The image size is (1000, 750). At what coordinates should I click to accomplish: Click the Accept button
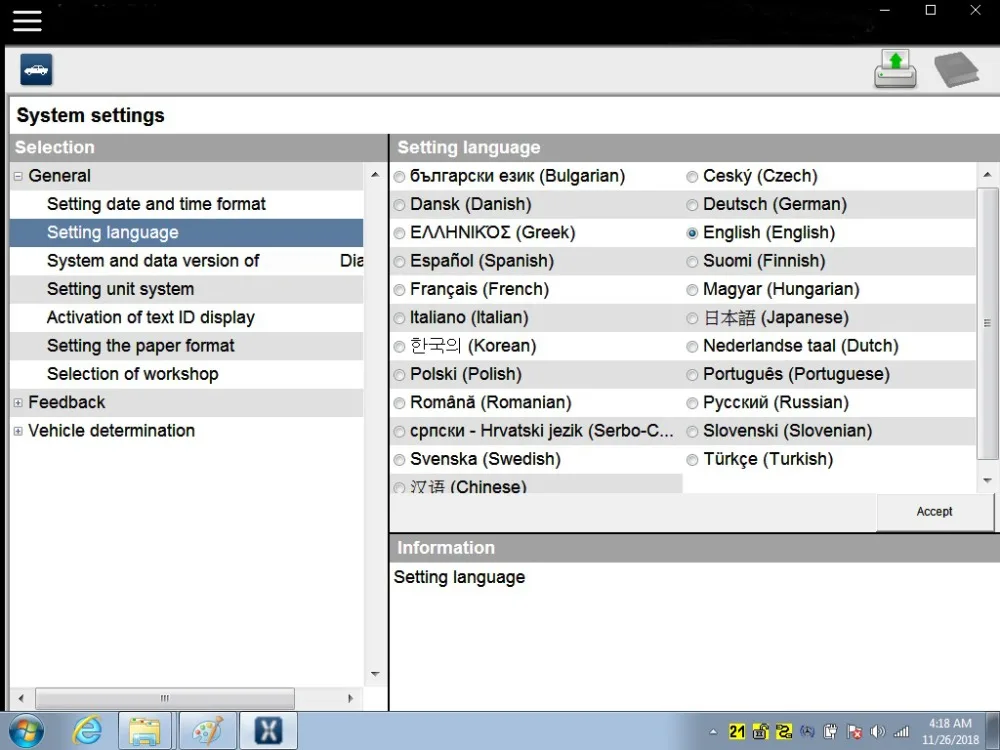(934, 511)
